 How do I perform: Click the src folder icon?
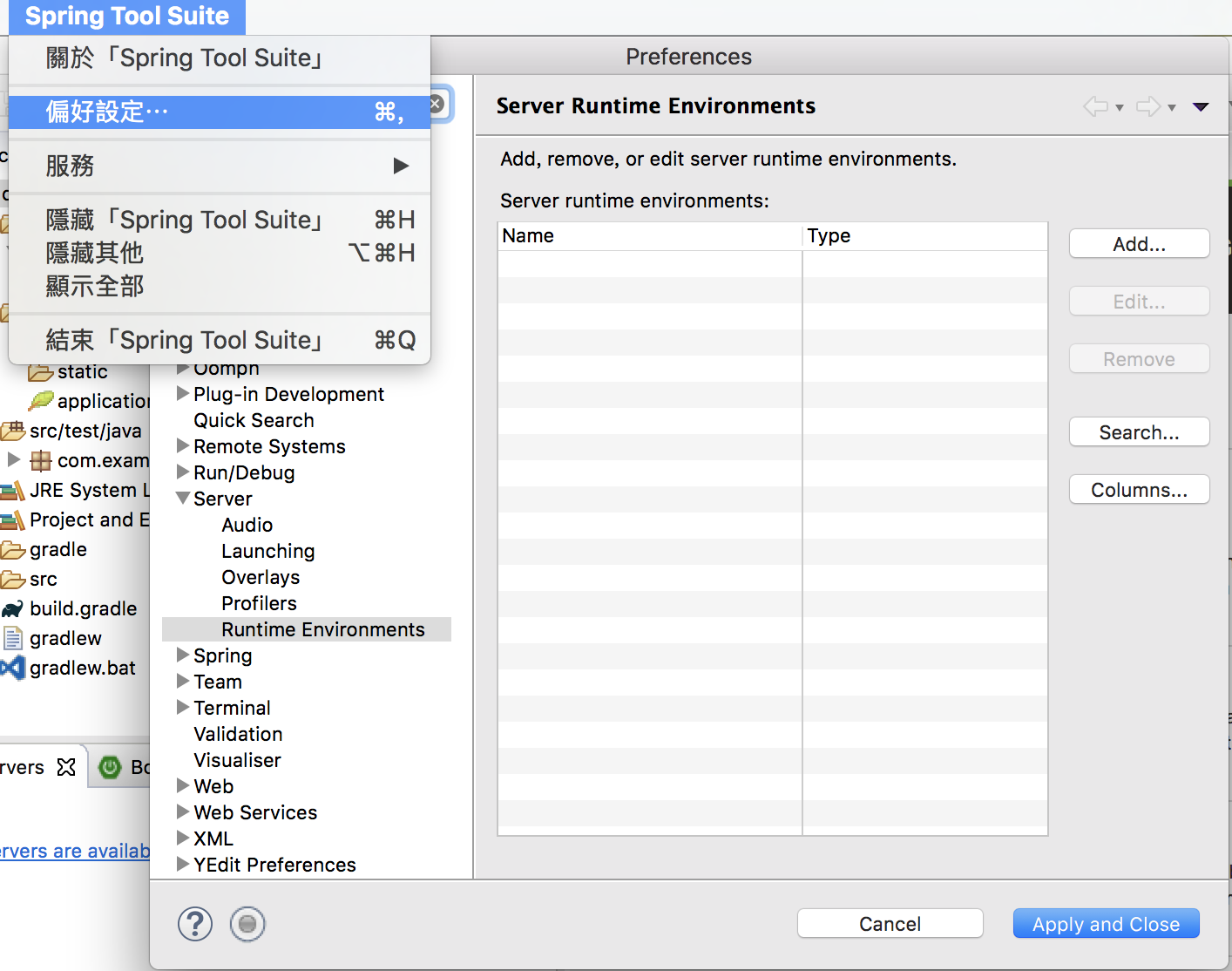coord(13,580)
